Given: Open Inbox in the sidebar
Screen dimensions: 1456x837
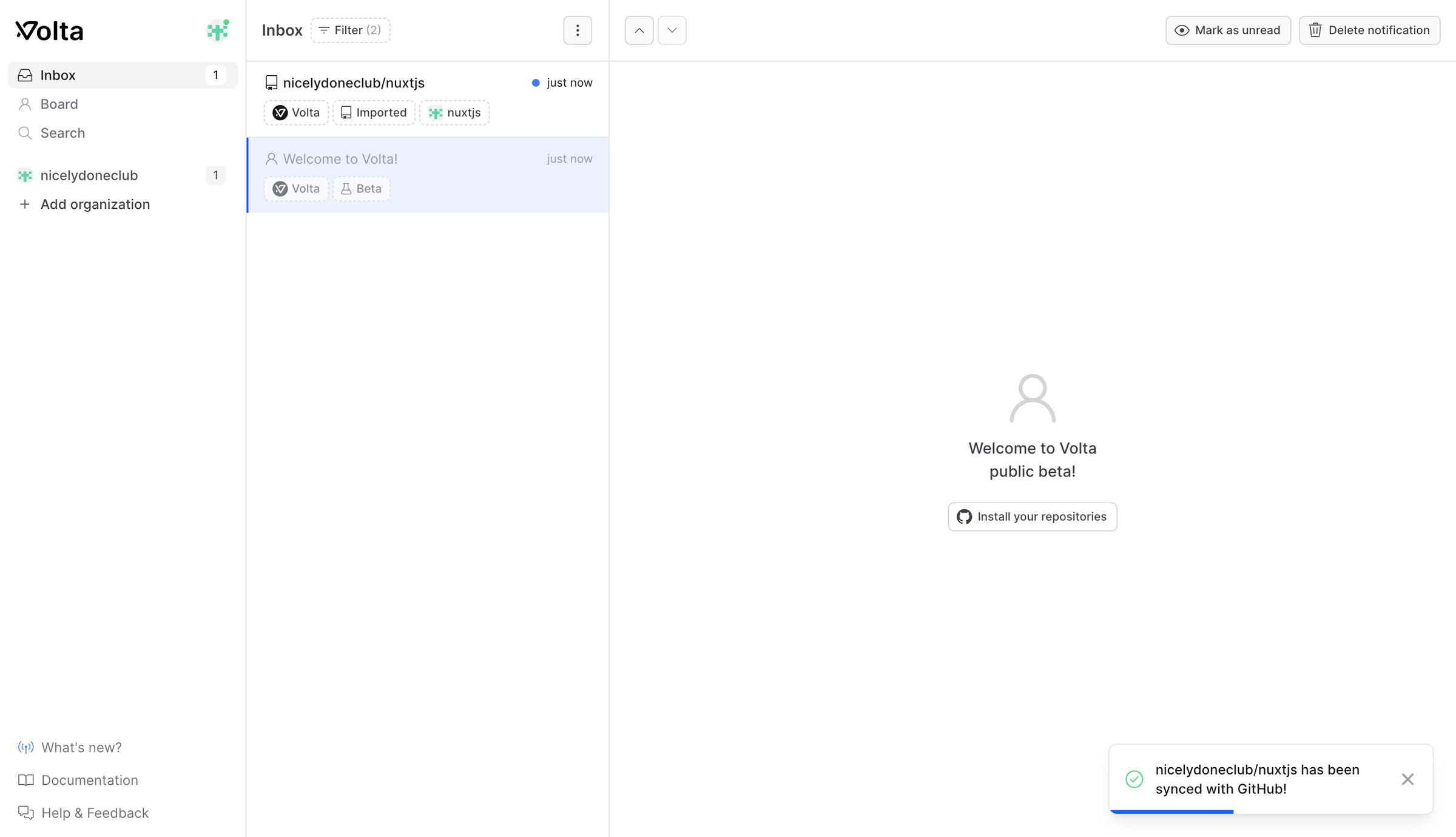Looking at the screenshot, I should pyautogui.click(x=123, y=75).
